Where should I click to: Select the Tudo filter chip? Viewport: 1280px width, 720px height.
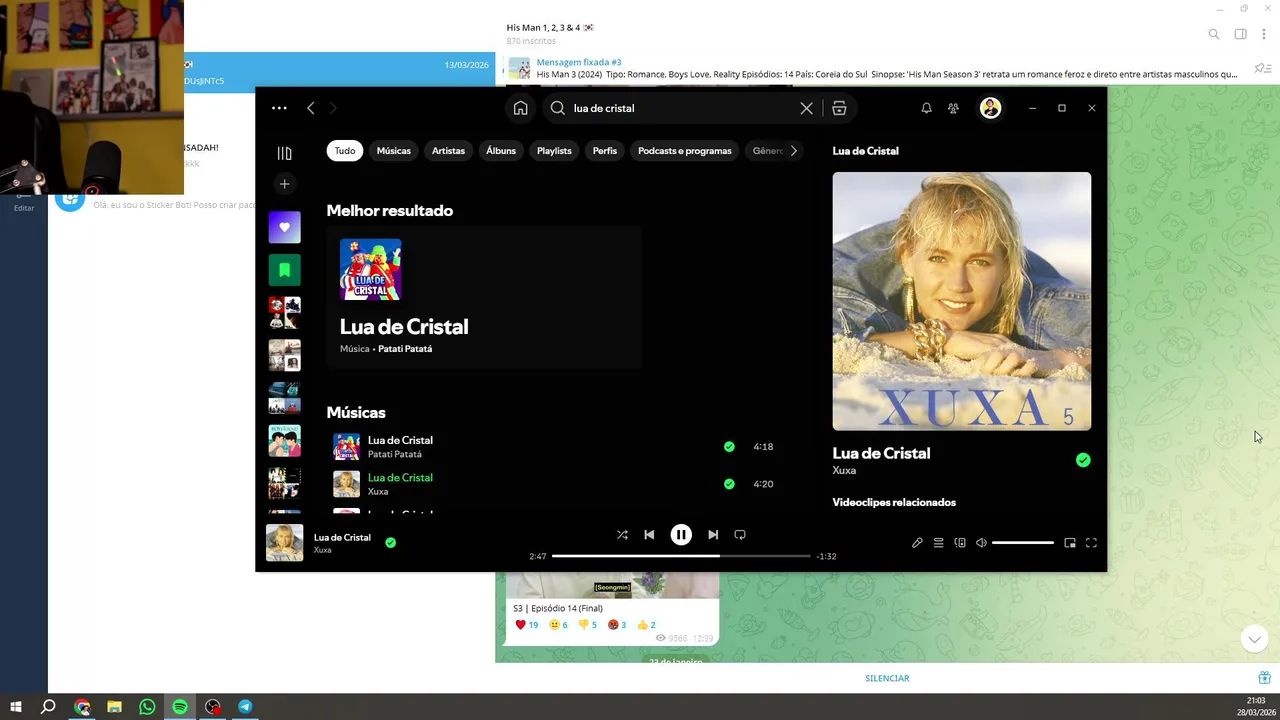(x=345, y=151)
